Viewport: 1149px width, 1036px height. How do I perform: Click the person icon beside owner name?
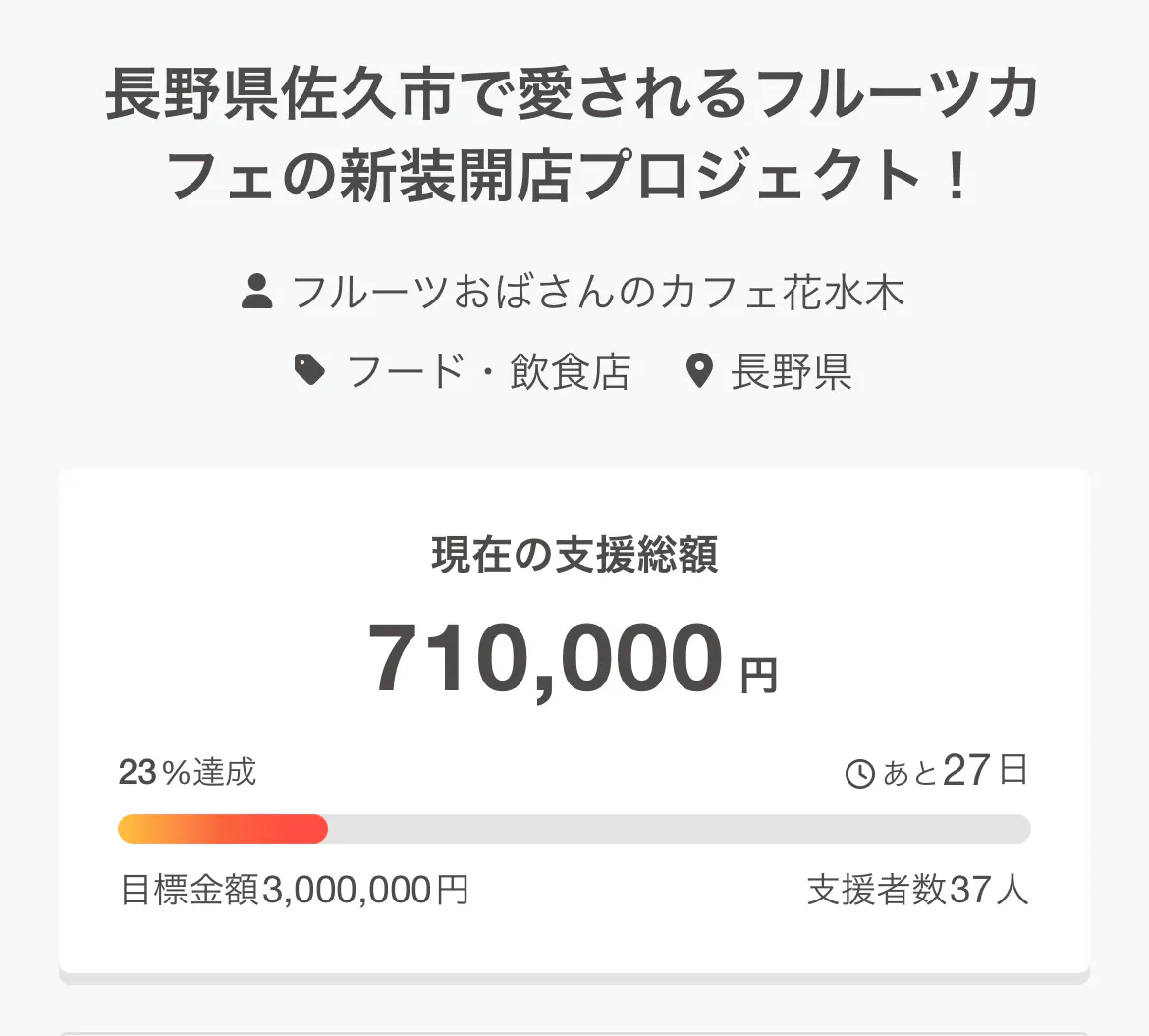coord(257,293)
